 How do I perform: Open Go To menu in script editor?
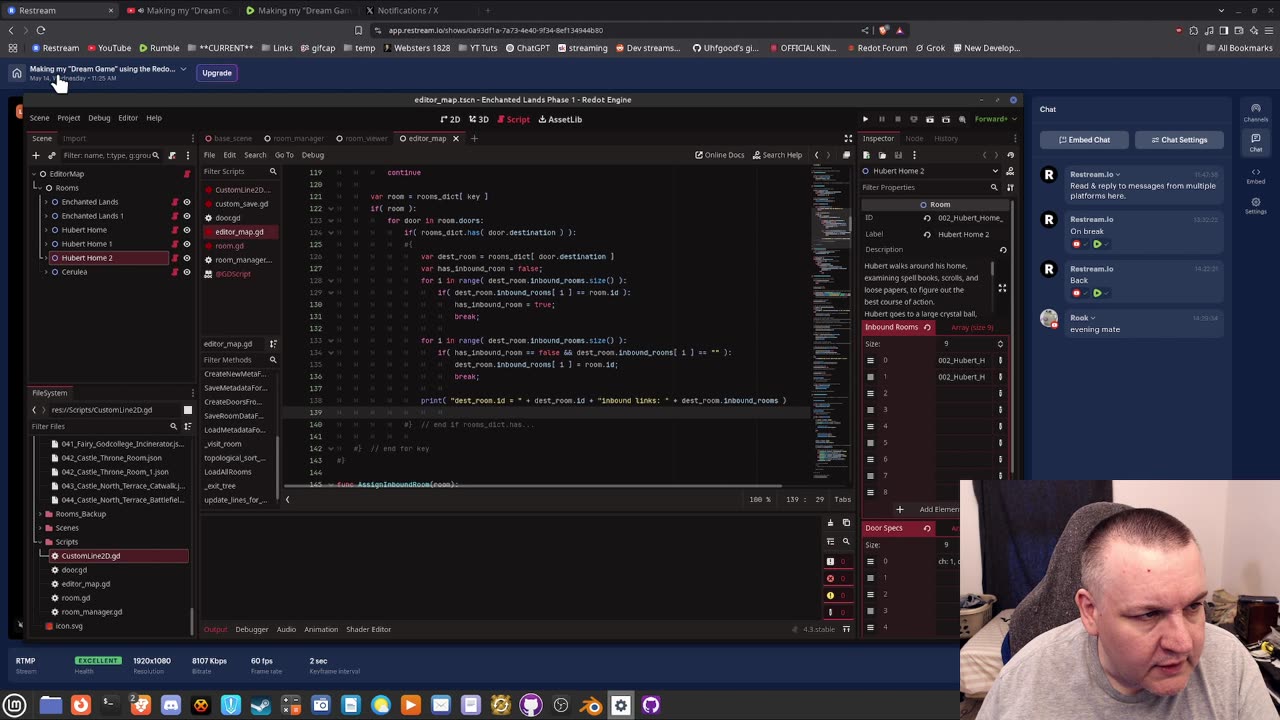pyautogui.click(x=284, y=155)
